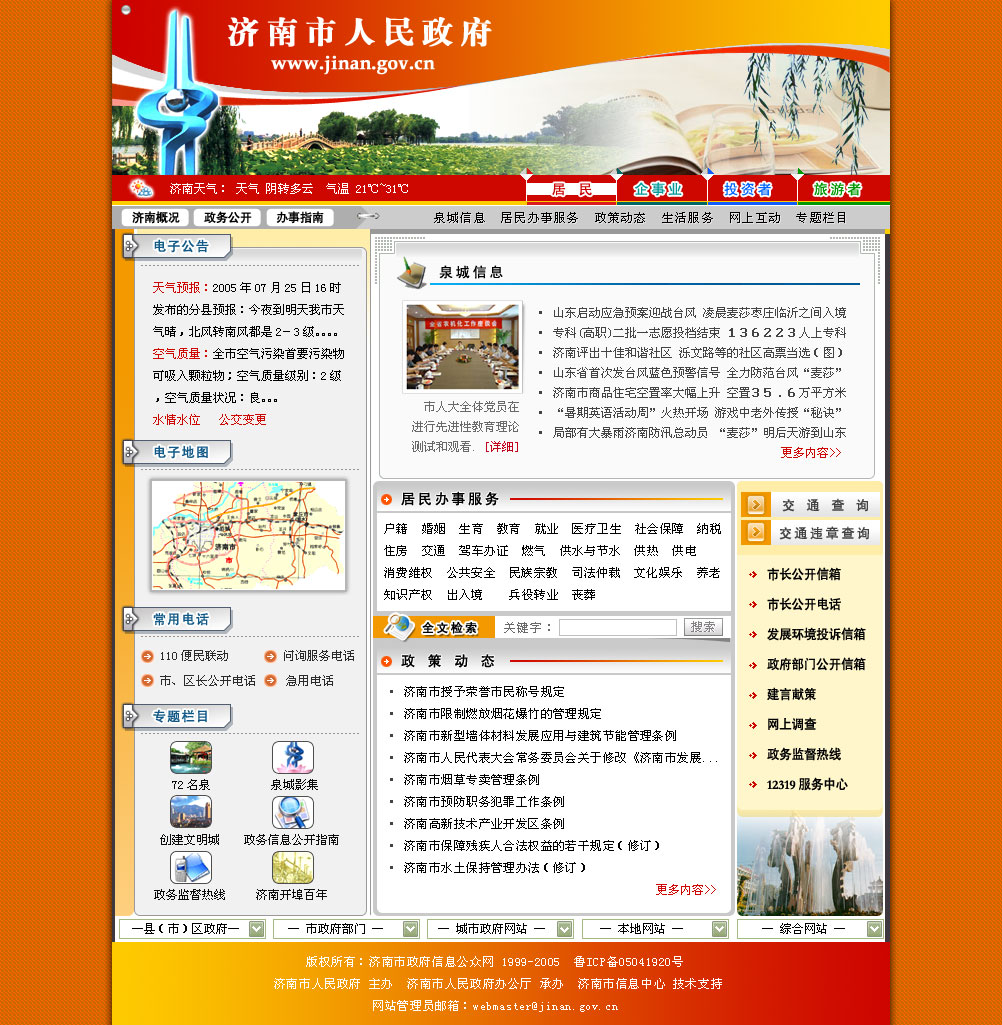Open the 创建文明城 icon
Viewport: 1002px width, 1025px height.
tap(190, 812)
